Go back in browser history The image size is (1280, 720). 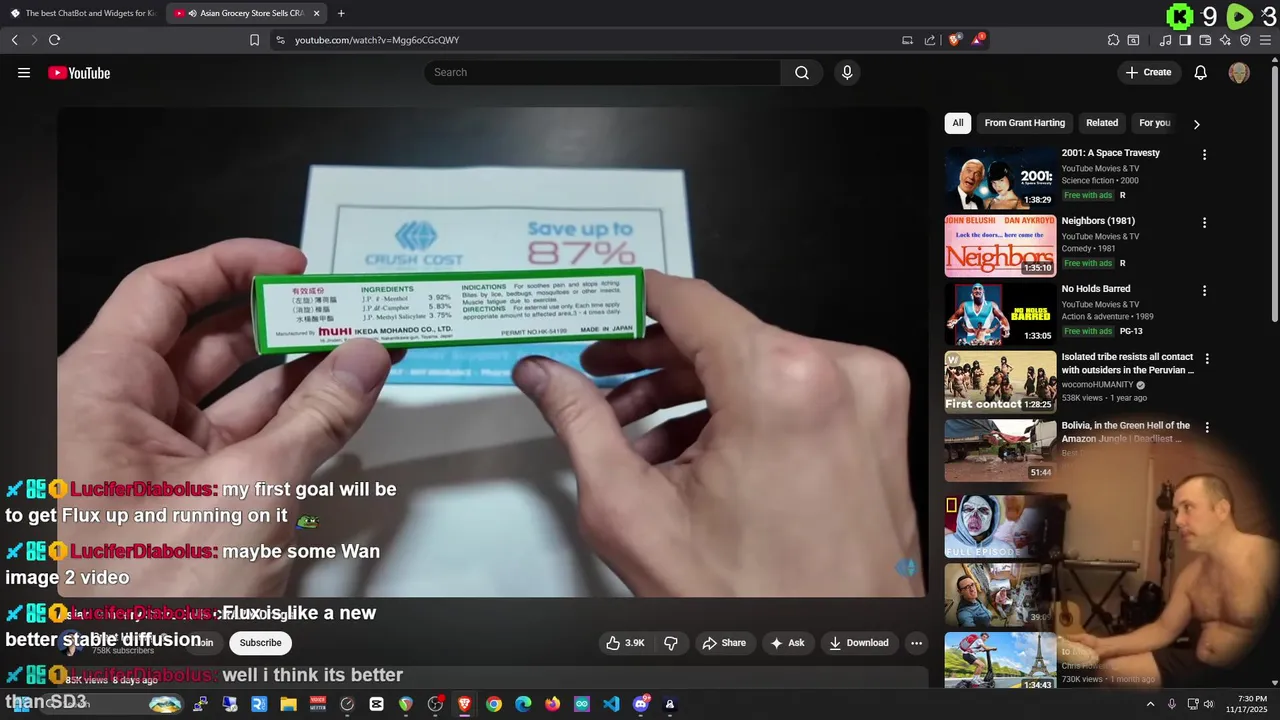(x=14, y=40)
